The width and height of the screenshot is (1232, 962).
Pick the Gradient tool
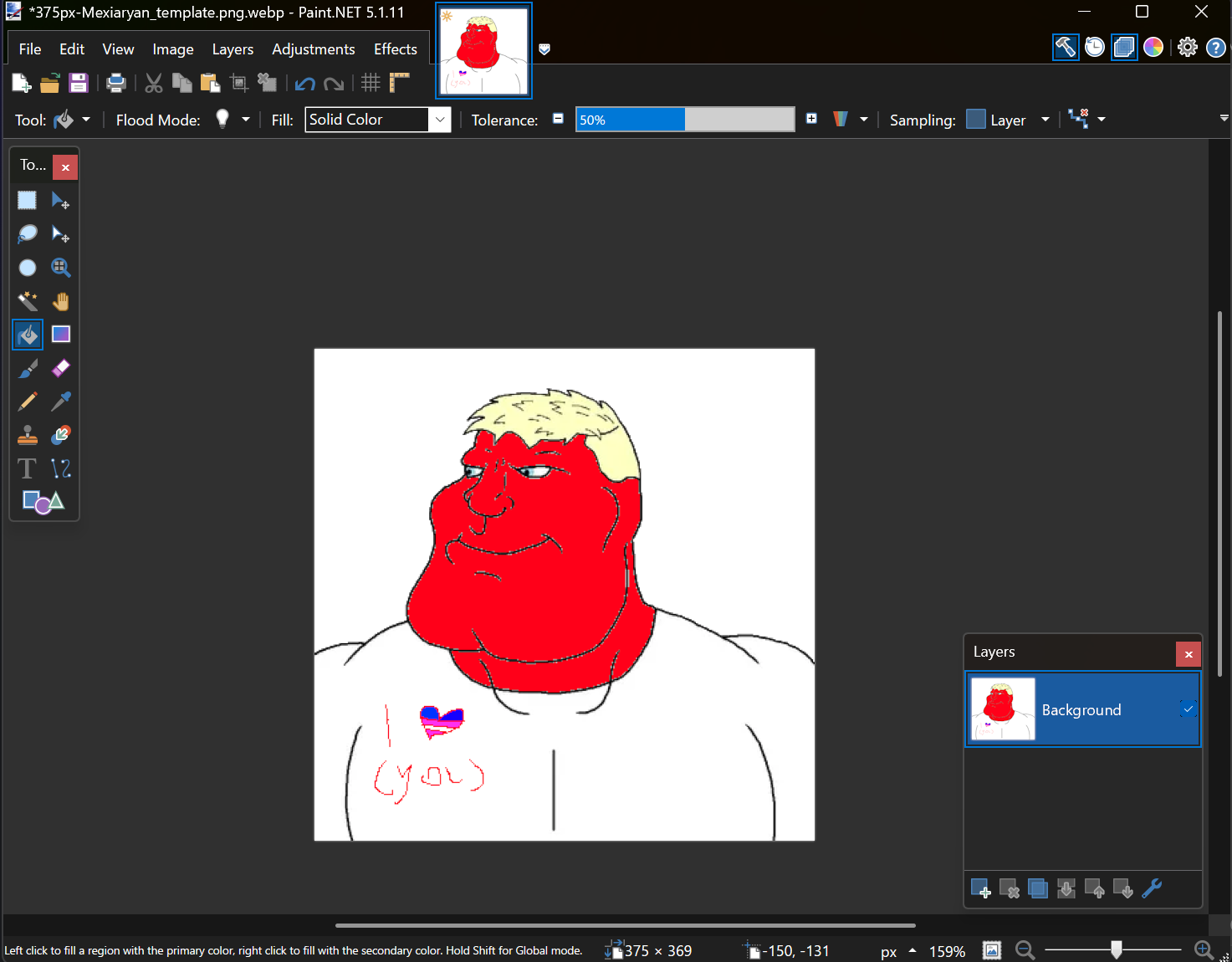click(x=61, y=335)
